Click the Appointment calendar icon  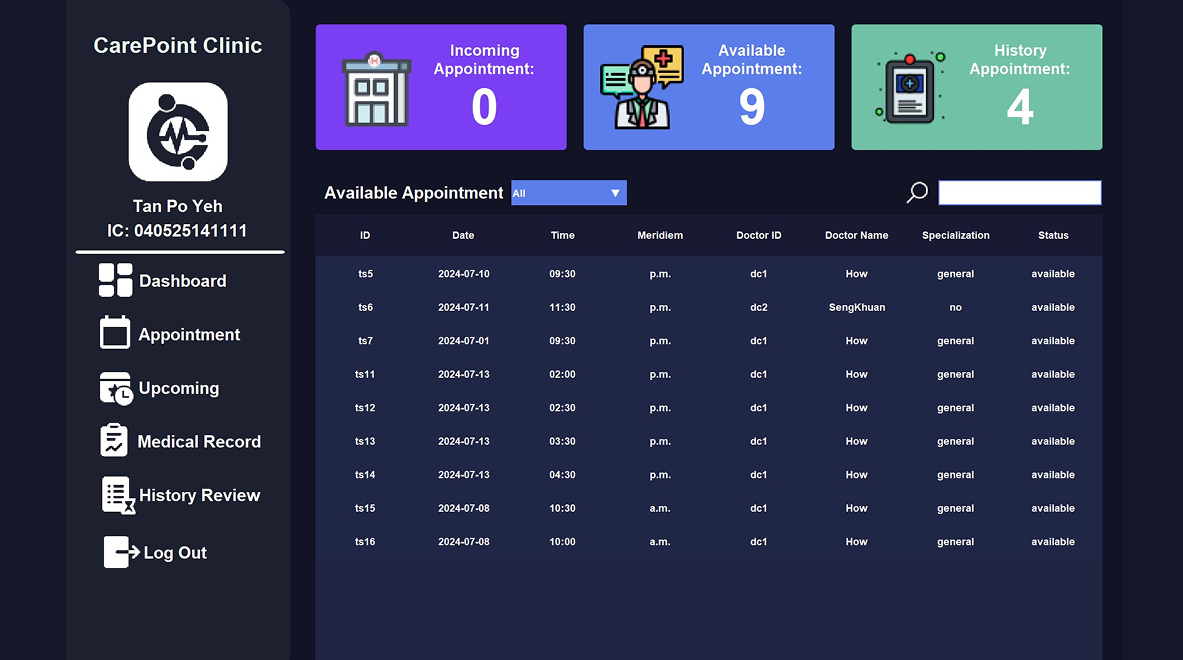115,333
